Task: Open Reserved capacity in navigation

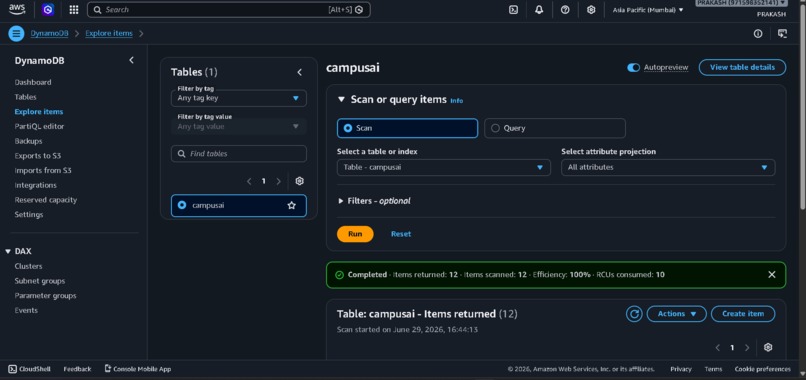Action: coord(45,200)
